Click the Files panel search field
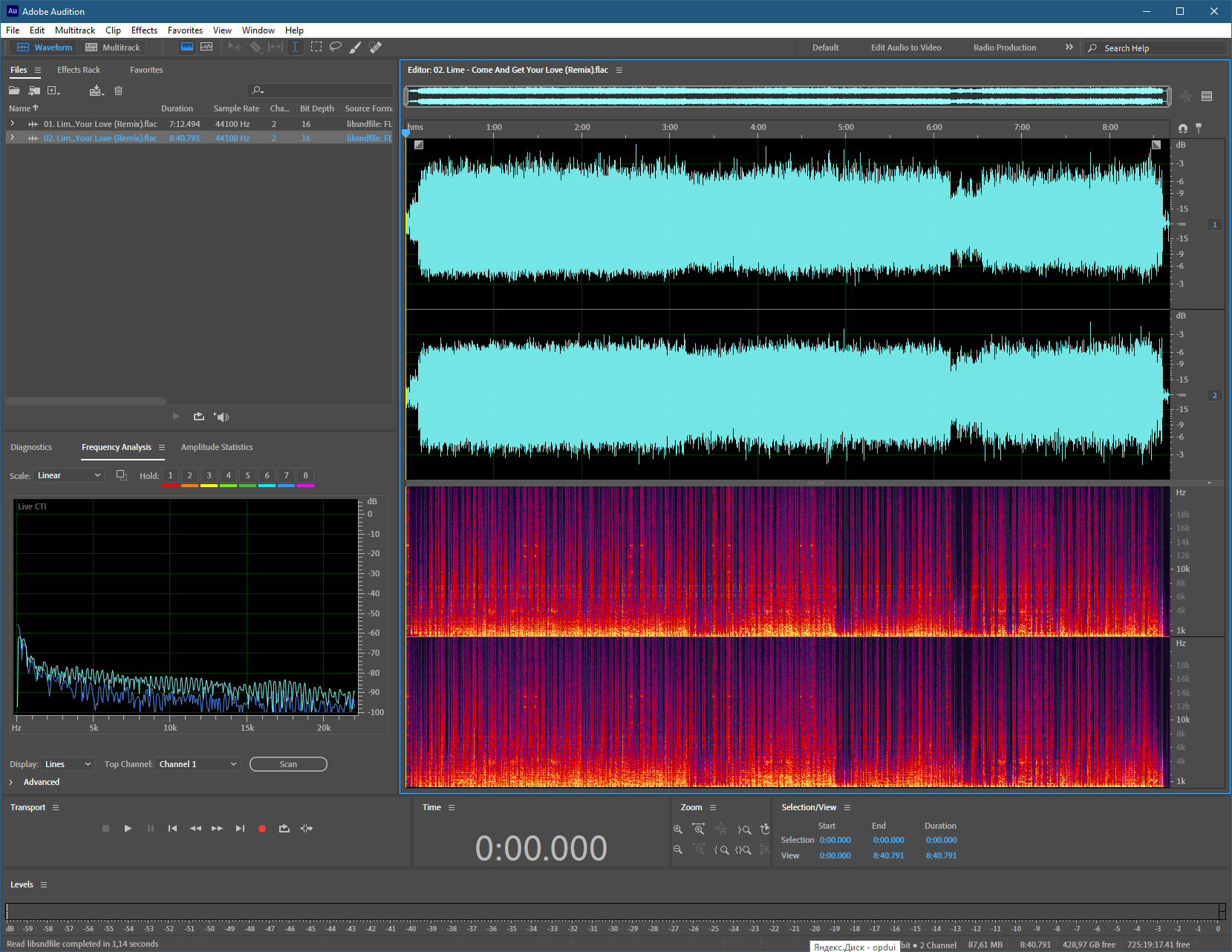The height and width of the screenshot is (952, 1232). pos(320,91)
